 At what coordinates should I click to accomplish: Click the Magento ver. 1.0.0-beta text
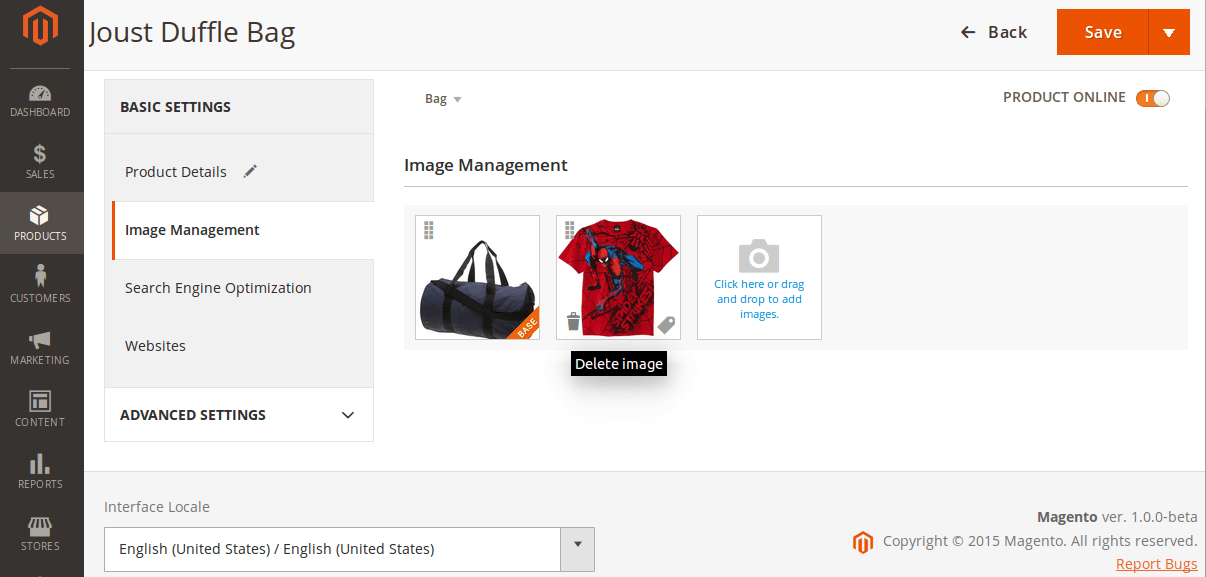click(1117, 517)
